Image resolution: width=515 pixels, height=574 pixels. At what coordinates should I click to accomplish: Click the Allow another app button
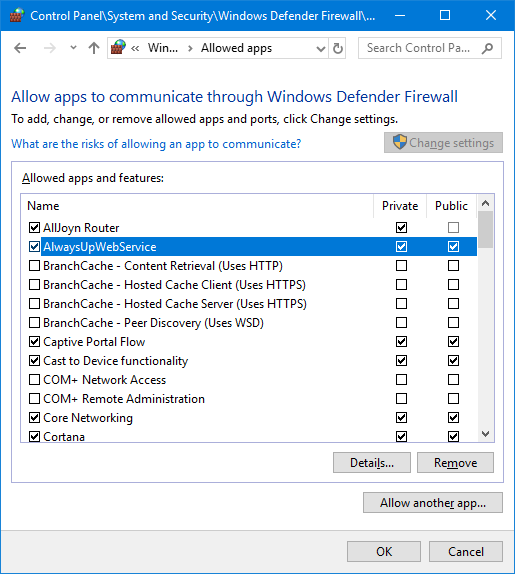coord(433,503)
